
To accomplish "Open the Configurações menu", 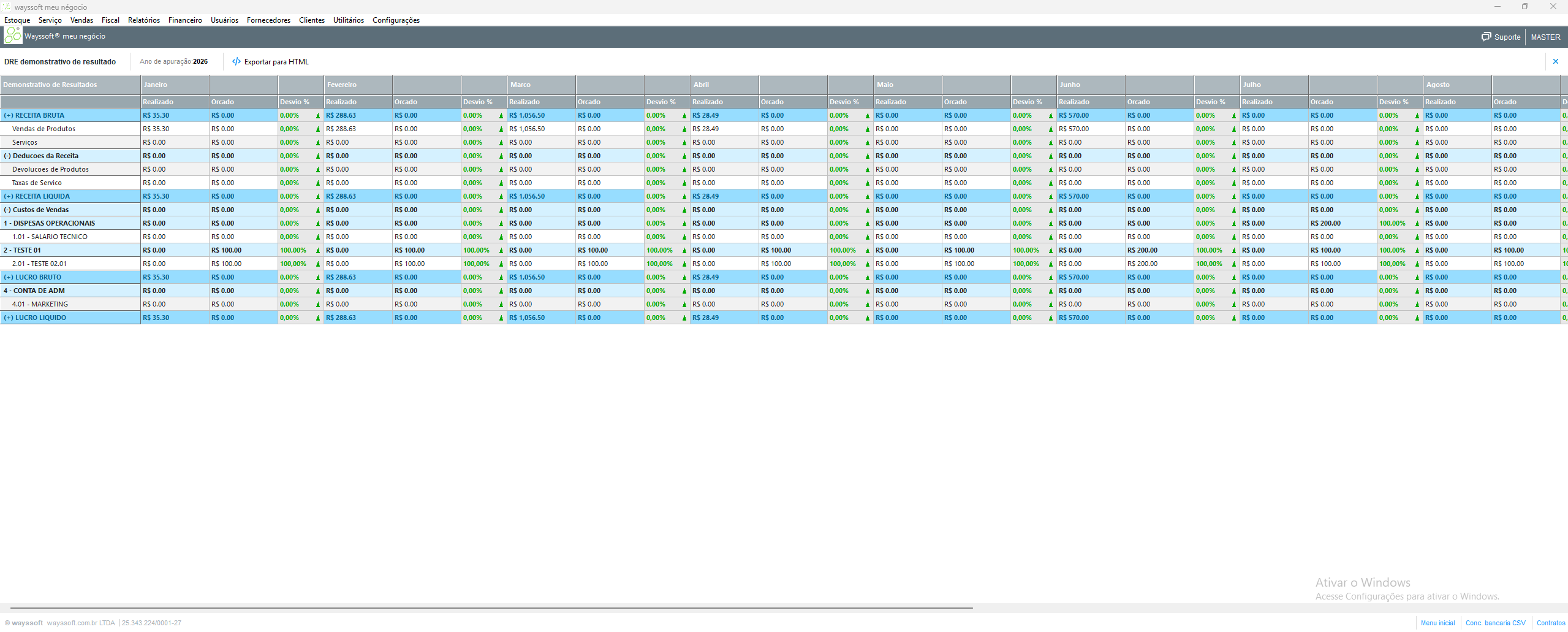I will 396,20.
